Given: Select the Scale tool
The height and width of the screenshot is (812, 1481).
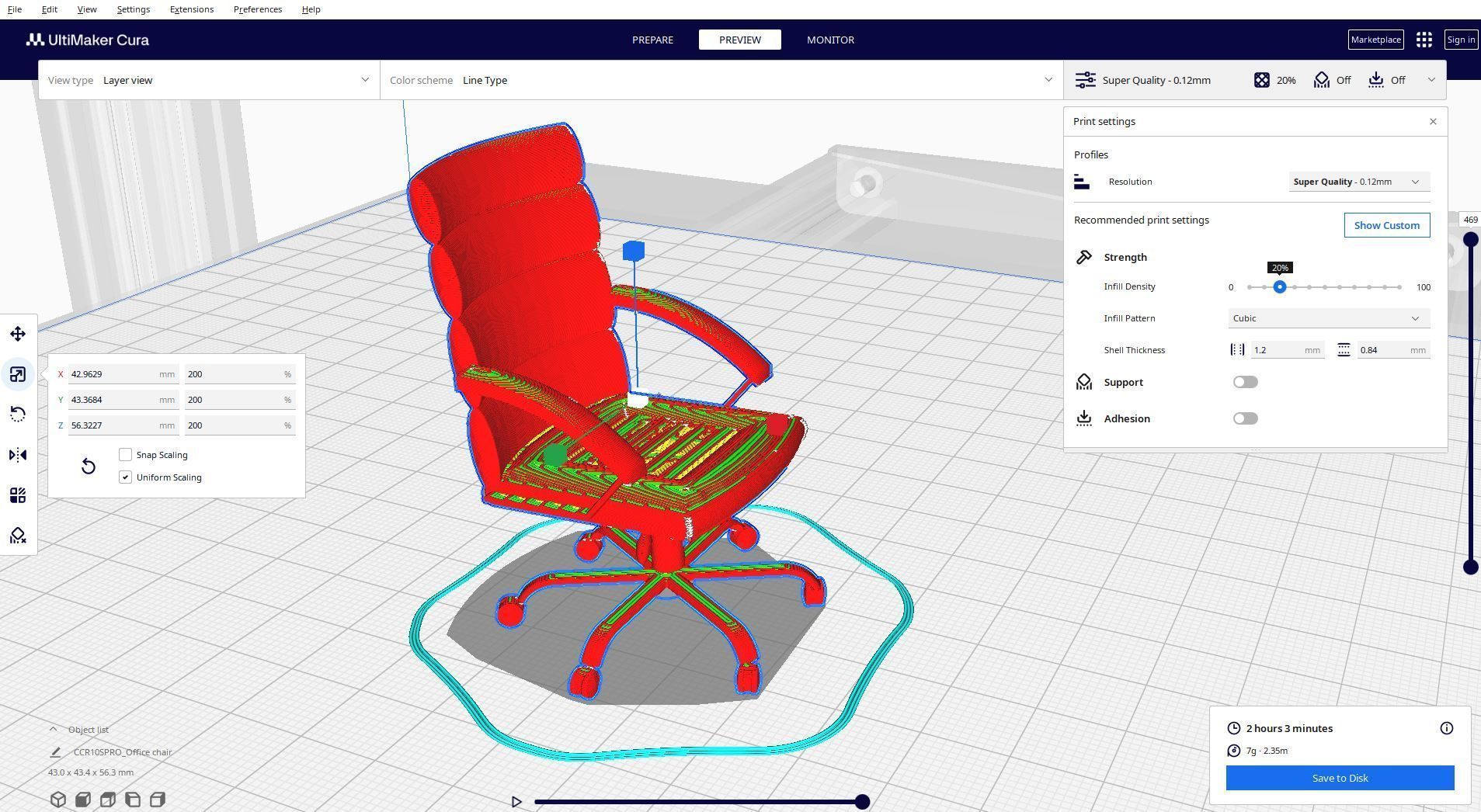Looking at the screenshot, I should coord(18,374).
